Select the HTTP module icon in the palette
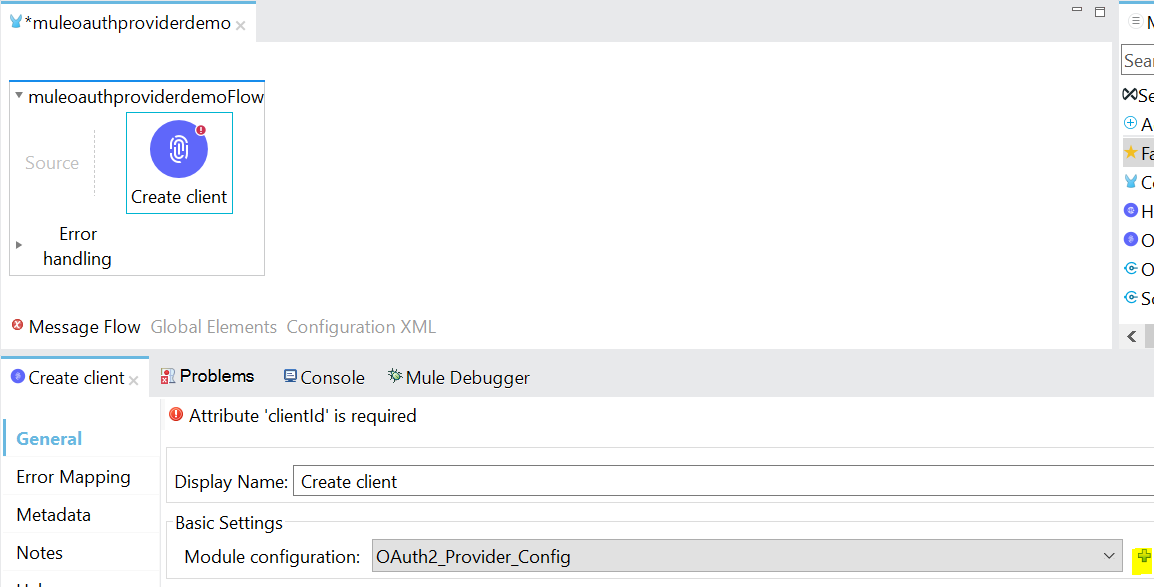 1131,210
